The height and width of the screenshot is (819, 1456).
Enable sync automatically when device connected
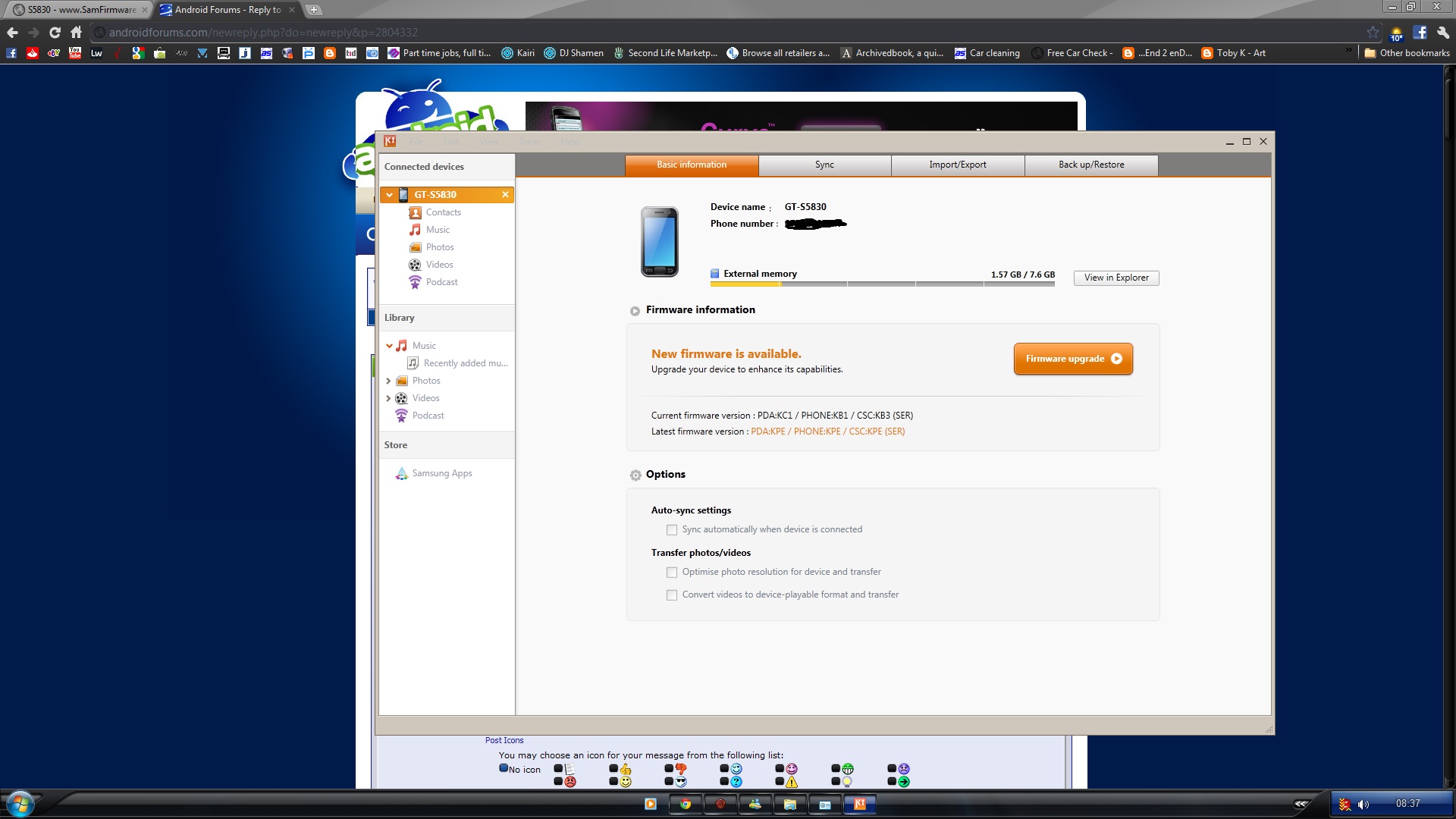pyautogui.click(x=672, y=530)
